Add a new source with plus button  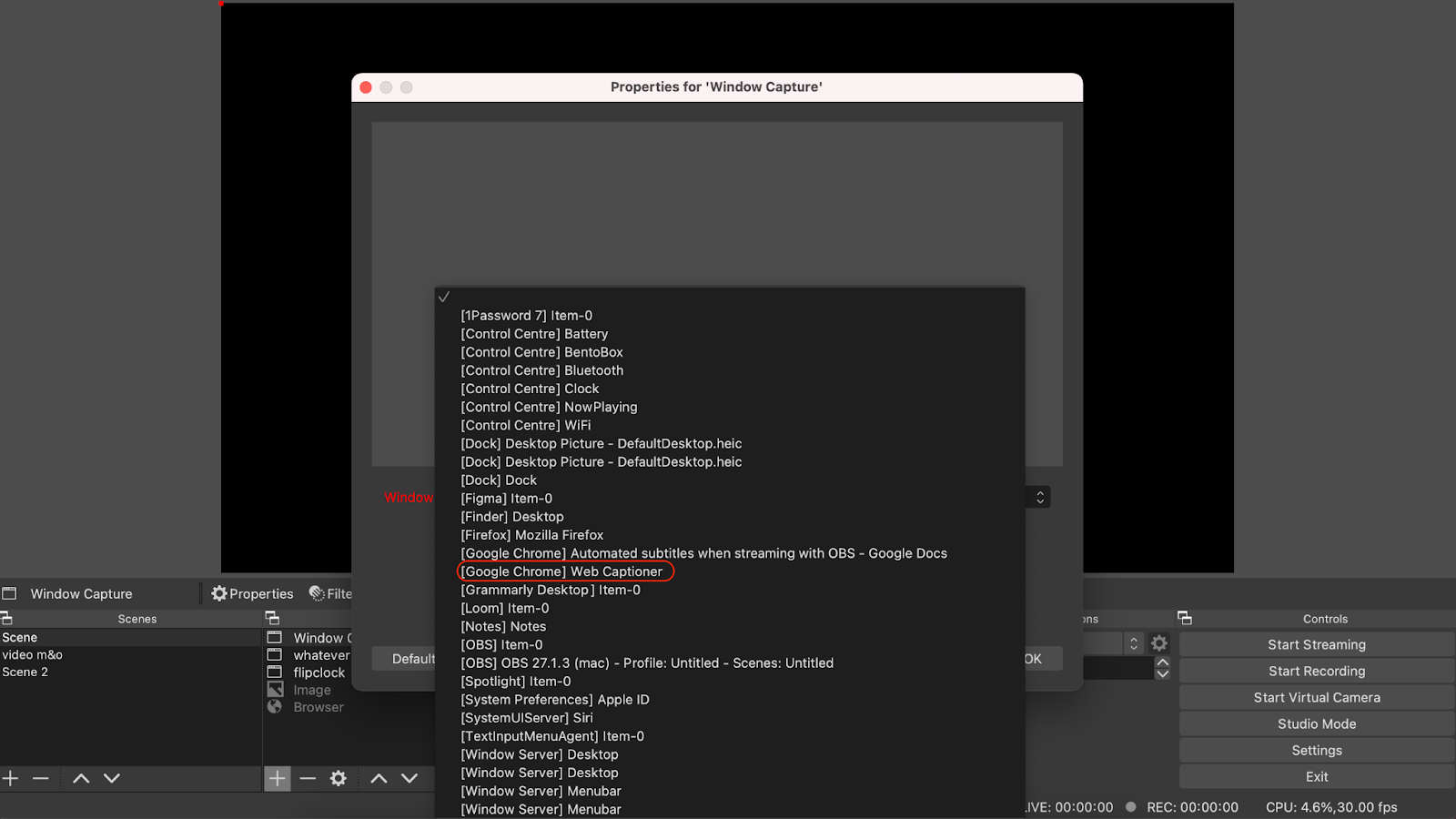coord(278,778)
